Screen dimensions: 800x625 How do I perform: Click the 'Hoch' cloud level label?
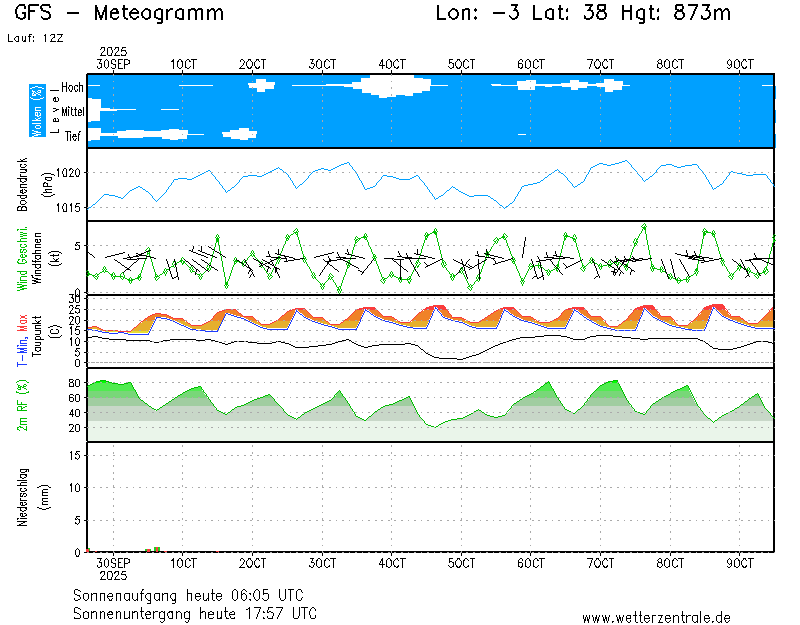72,87
